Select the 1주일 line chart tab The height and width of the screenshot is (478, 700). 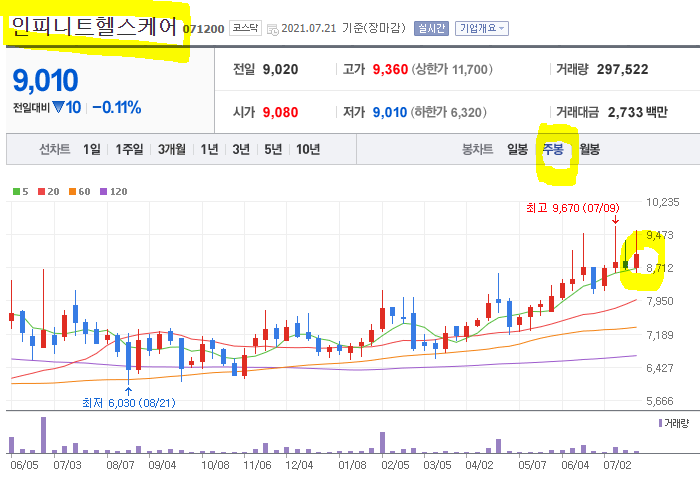point(129,149)
